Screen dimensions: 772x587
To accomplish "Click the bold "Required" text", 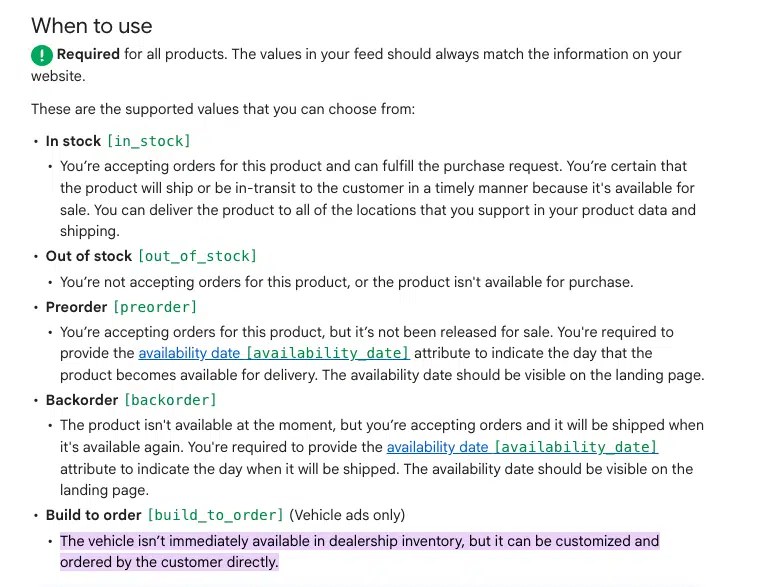I will click(x=88, y=54).
